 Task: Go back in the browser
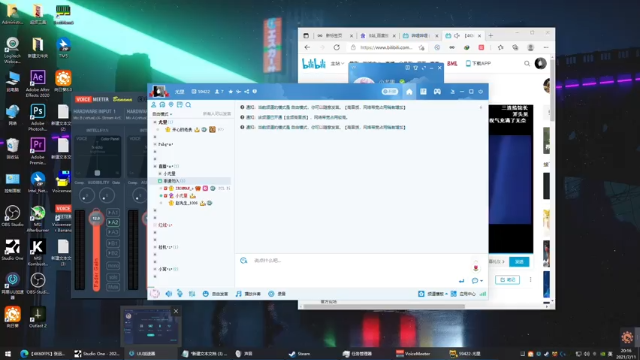point(307,47)
